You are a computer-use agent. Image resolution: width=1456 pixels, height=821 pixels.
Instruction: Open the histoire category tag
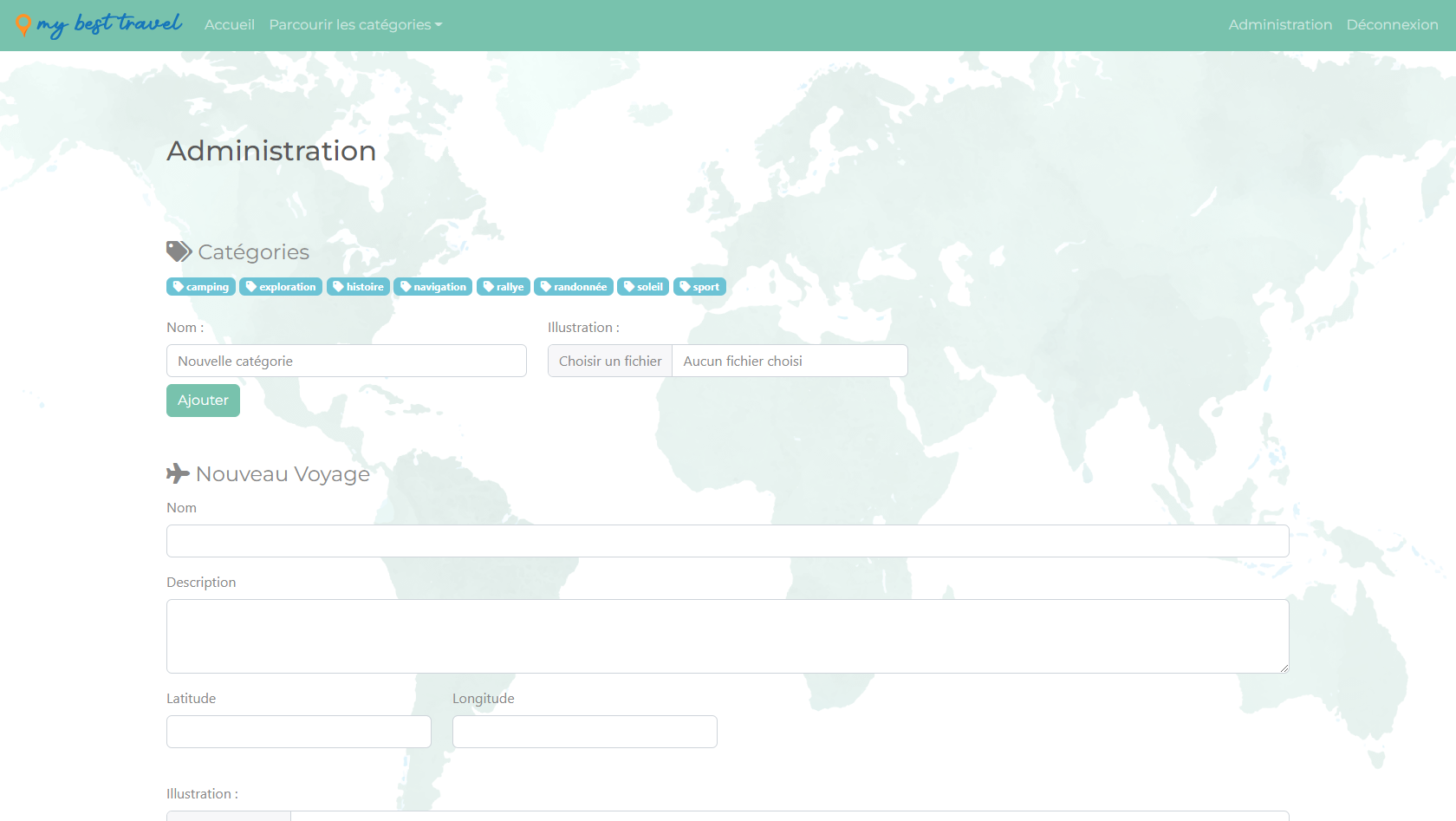click(358, 287)
